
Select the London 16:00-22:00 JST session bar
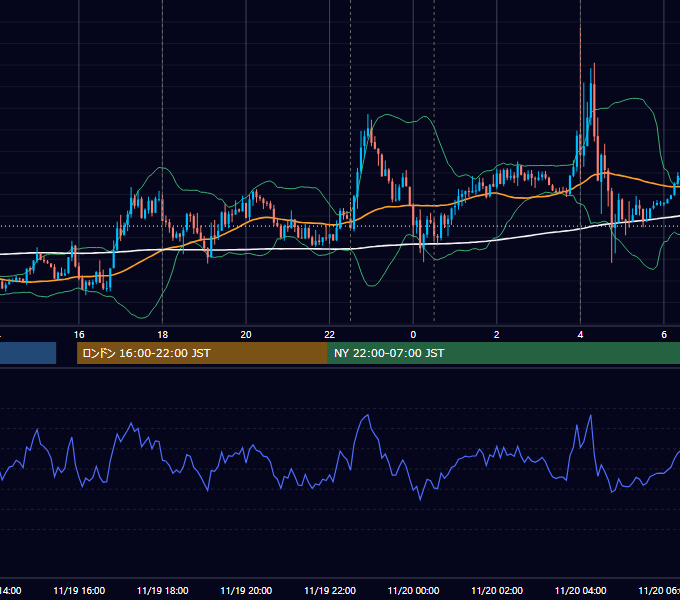coord(202,353)
